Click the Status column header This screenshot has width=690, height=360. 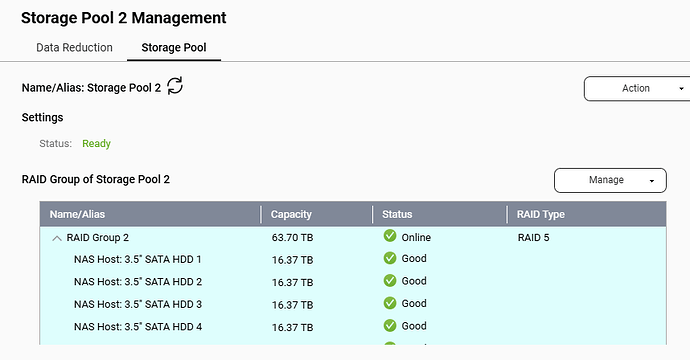440,214
